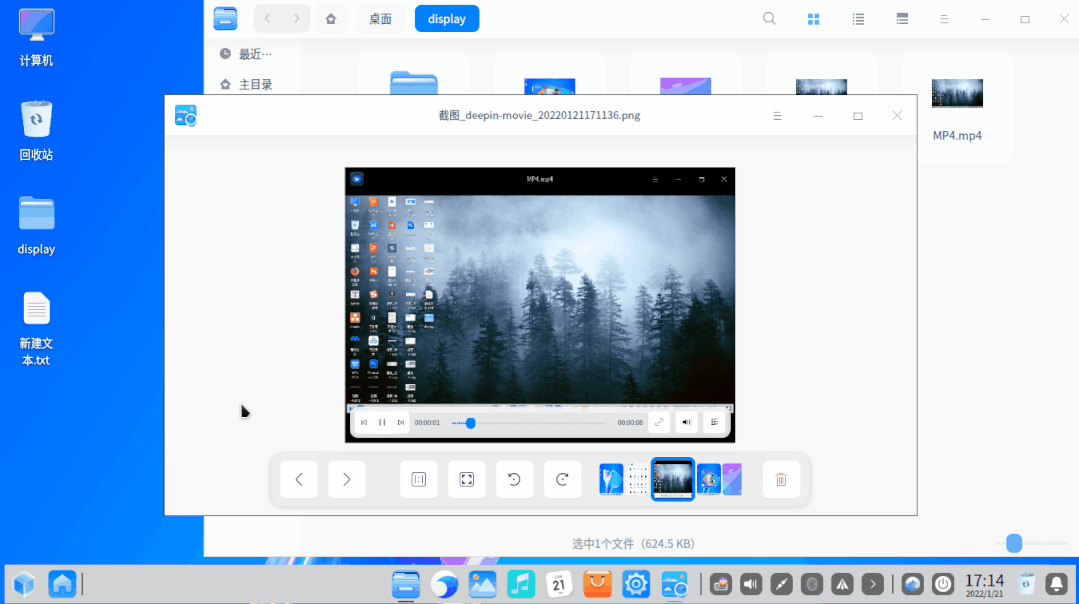
Task: Open the image viewer hamburger menu
Action: pyautogui.click(x=778, y=116)
